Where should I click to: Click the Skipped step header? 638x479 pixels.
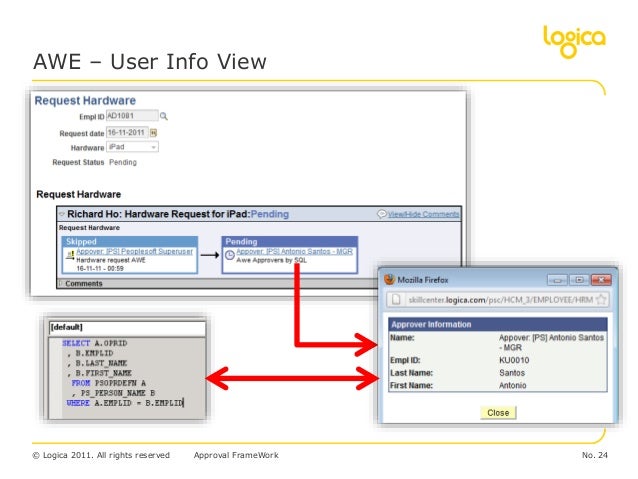click(130, 241)
